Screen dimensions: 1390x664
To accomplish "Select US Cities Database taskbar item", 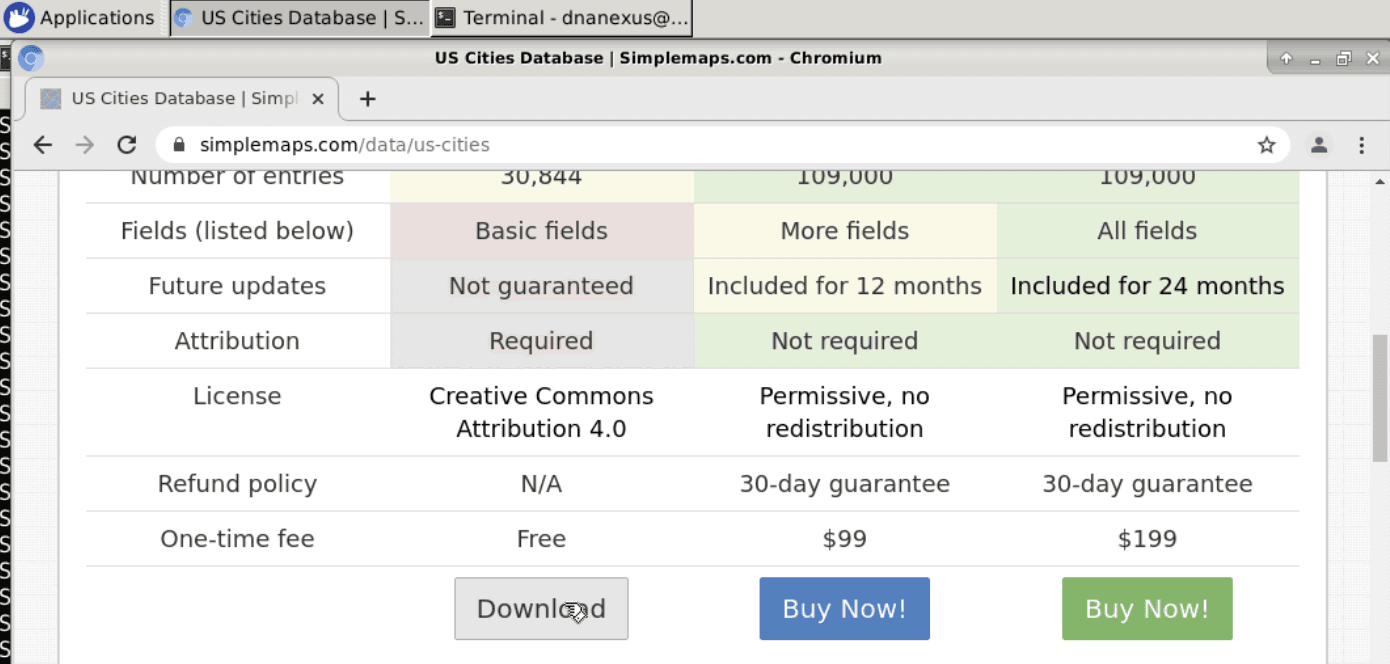I will [x=298, y=18].
